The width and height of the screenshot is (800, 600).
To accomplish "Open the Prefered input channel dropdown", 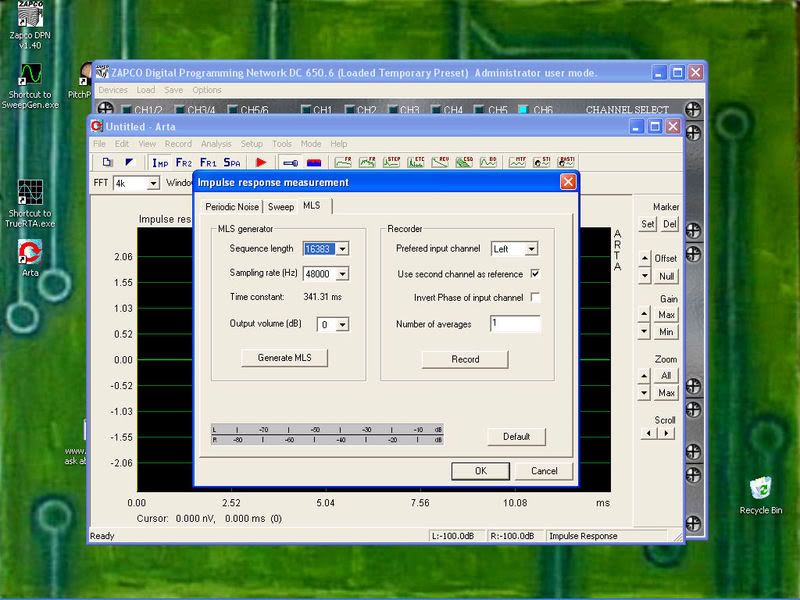I will tap(532, 249).
